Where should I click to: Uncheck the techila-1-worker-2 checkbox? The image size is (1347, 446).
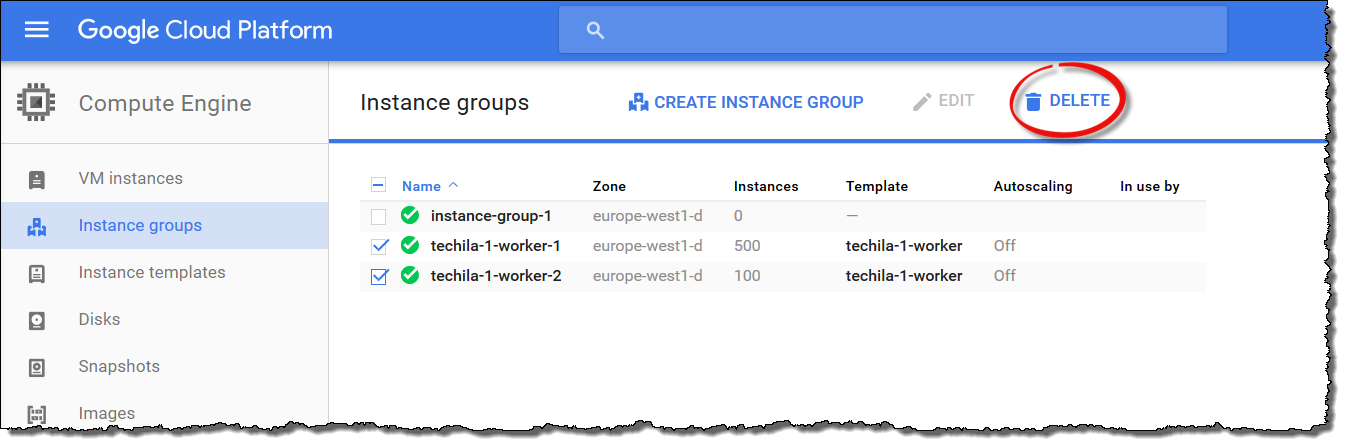(x=378, y=276)
